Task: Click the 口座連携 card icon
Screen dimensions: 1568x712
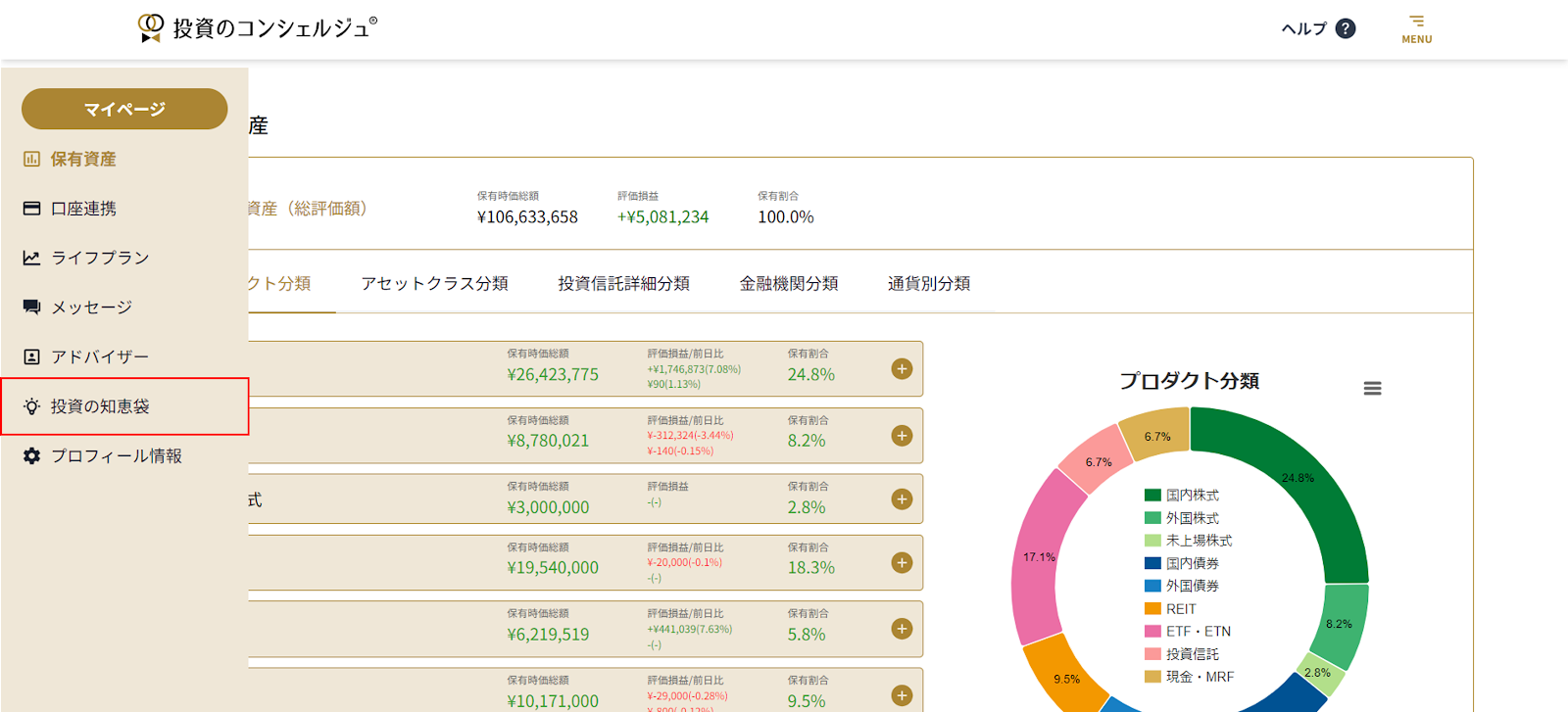Action: [31, 209]
